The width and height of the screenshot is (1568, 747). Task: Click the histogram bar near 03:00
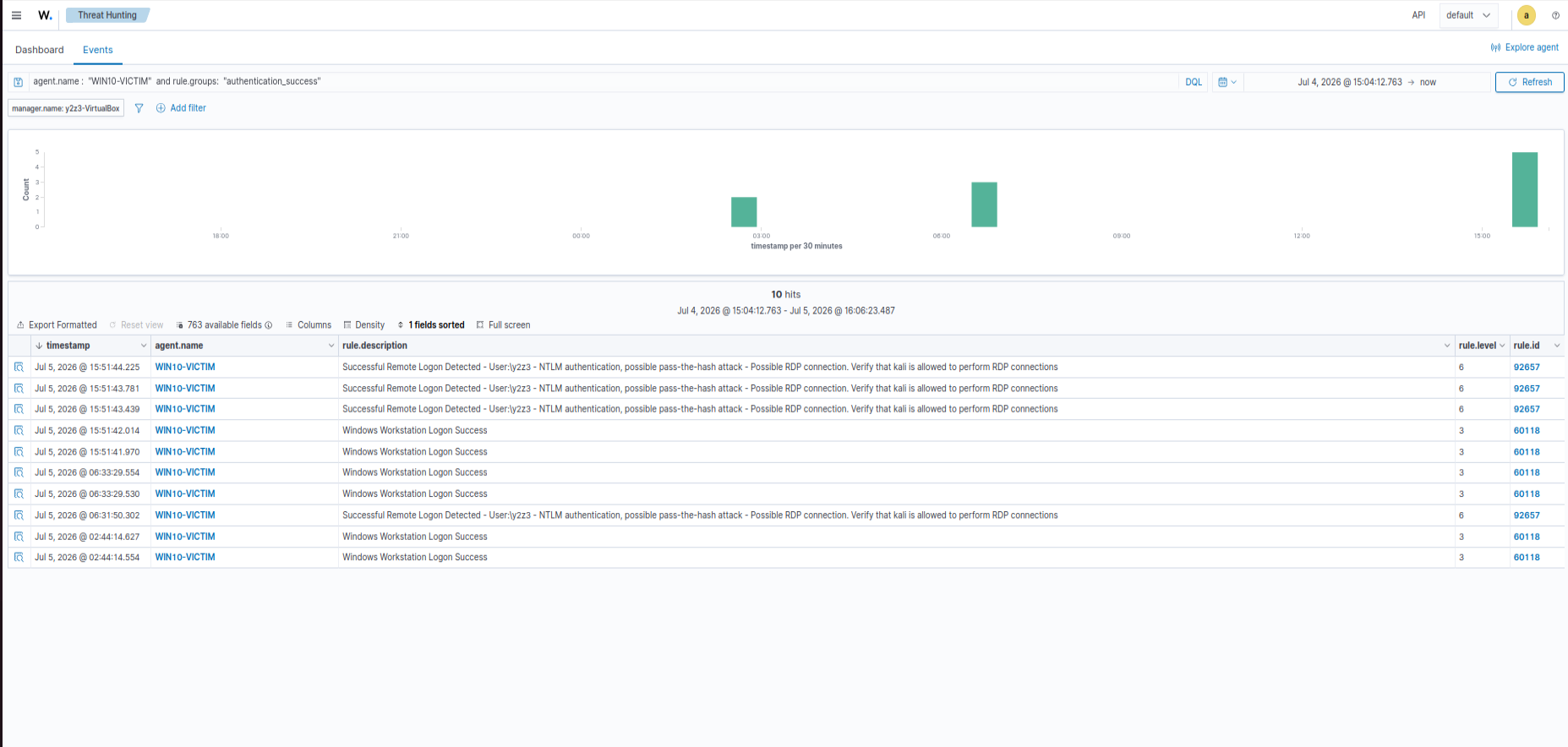tap(744, 212)
